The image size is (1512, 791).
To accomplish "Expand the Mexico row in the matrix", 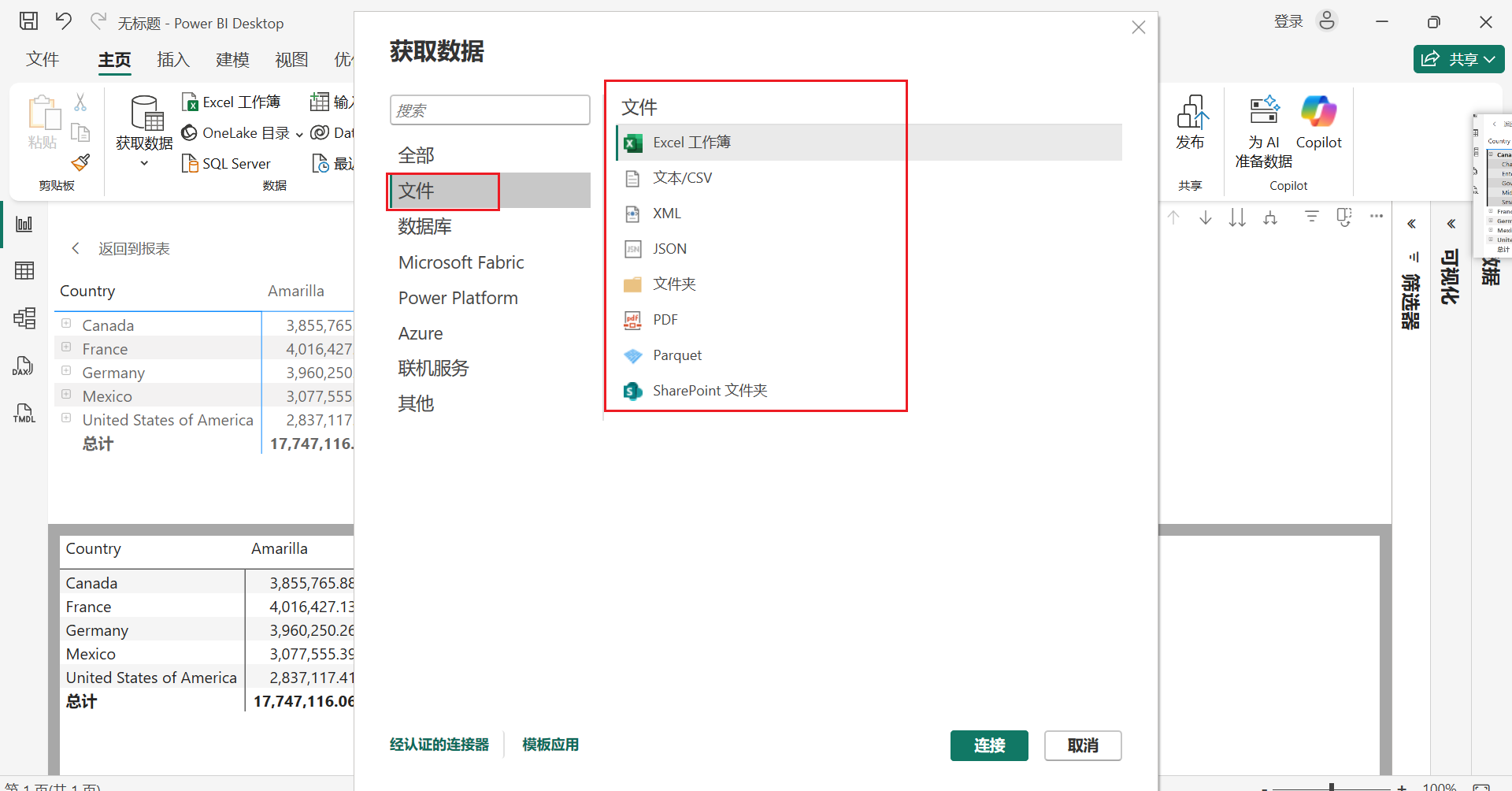I will click(x=67, y=395).
